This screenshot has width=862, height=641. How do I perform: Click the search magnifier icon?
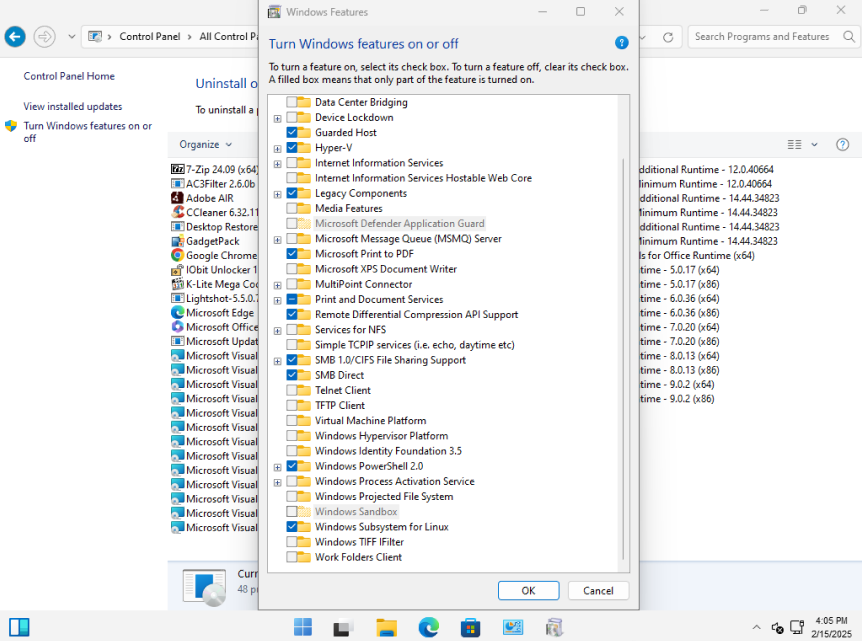[x=849, y=37]
